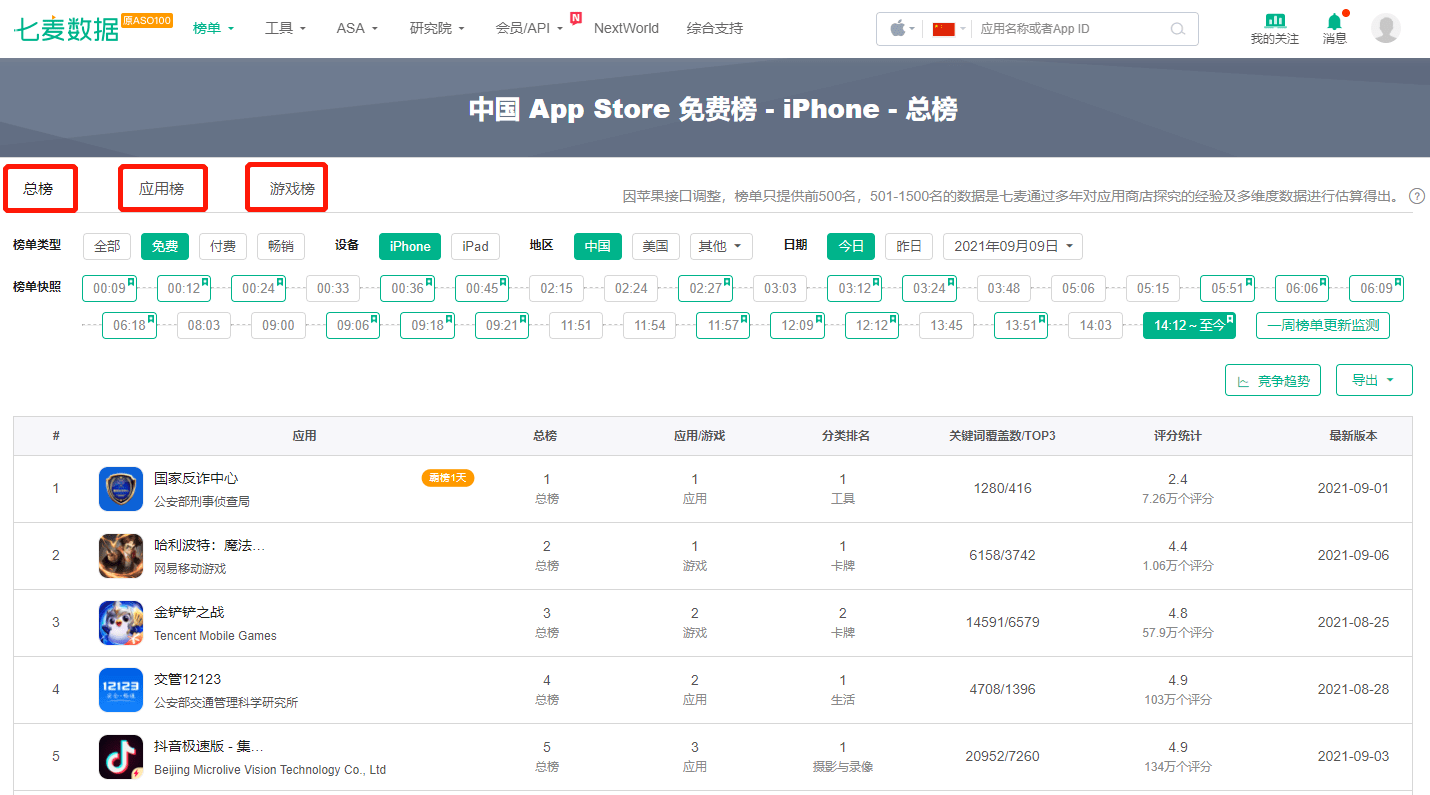Click keyword coverage 20952/7260
Image resolution: width=1430 pixels, height=795 pixels.
click(x=1002, y=757)
